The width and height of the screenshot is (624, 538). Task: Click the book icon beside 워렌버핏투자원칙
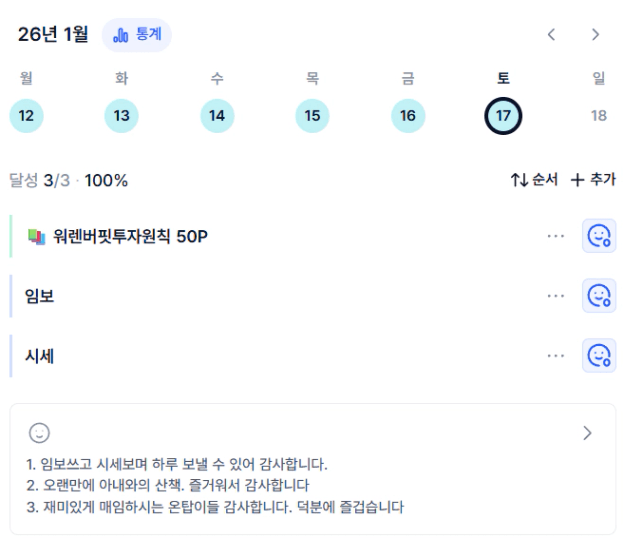(37, 237)
